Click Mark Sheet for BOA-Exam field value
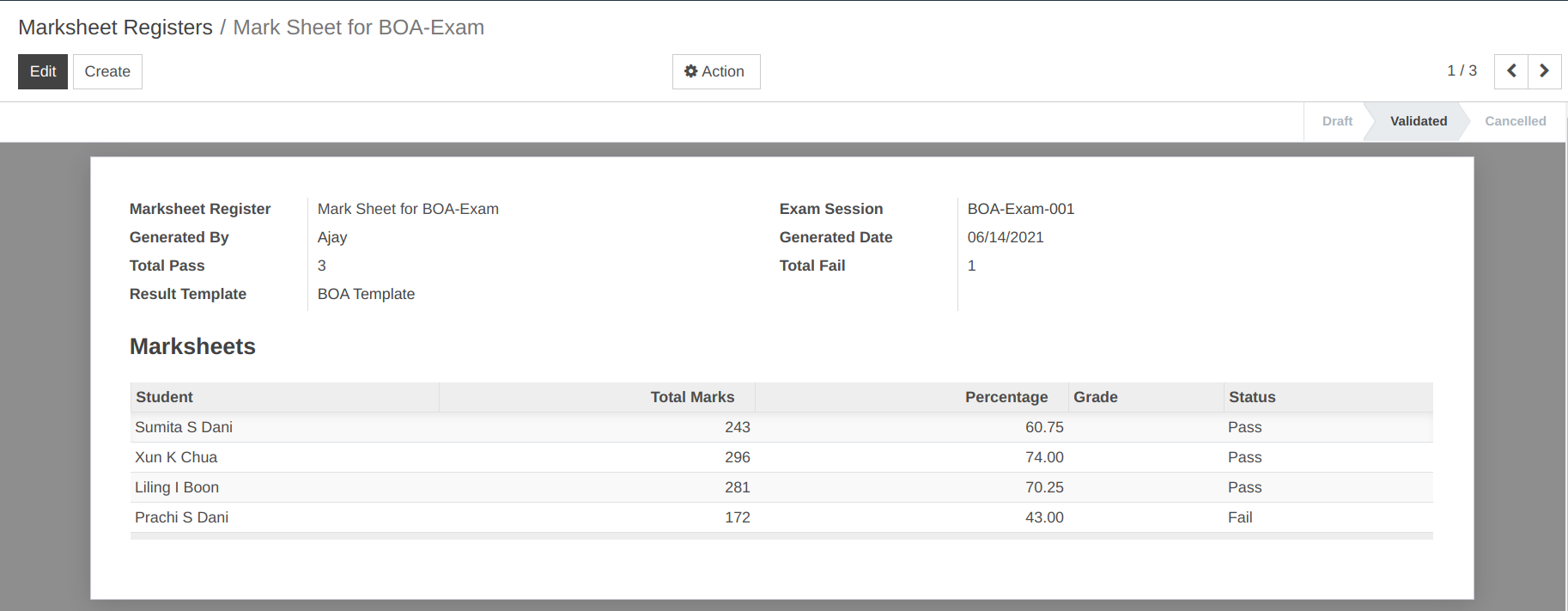This screenshot has width=1568, height=611. (408, 209)
